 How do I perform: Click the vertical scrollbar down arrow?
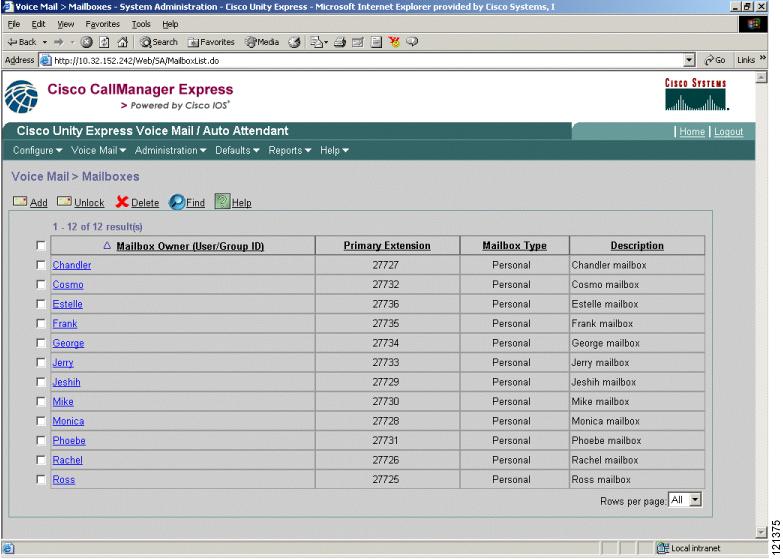pyautogui.click(x=761, y=532)
